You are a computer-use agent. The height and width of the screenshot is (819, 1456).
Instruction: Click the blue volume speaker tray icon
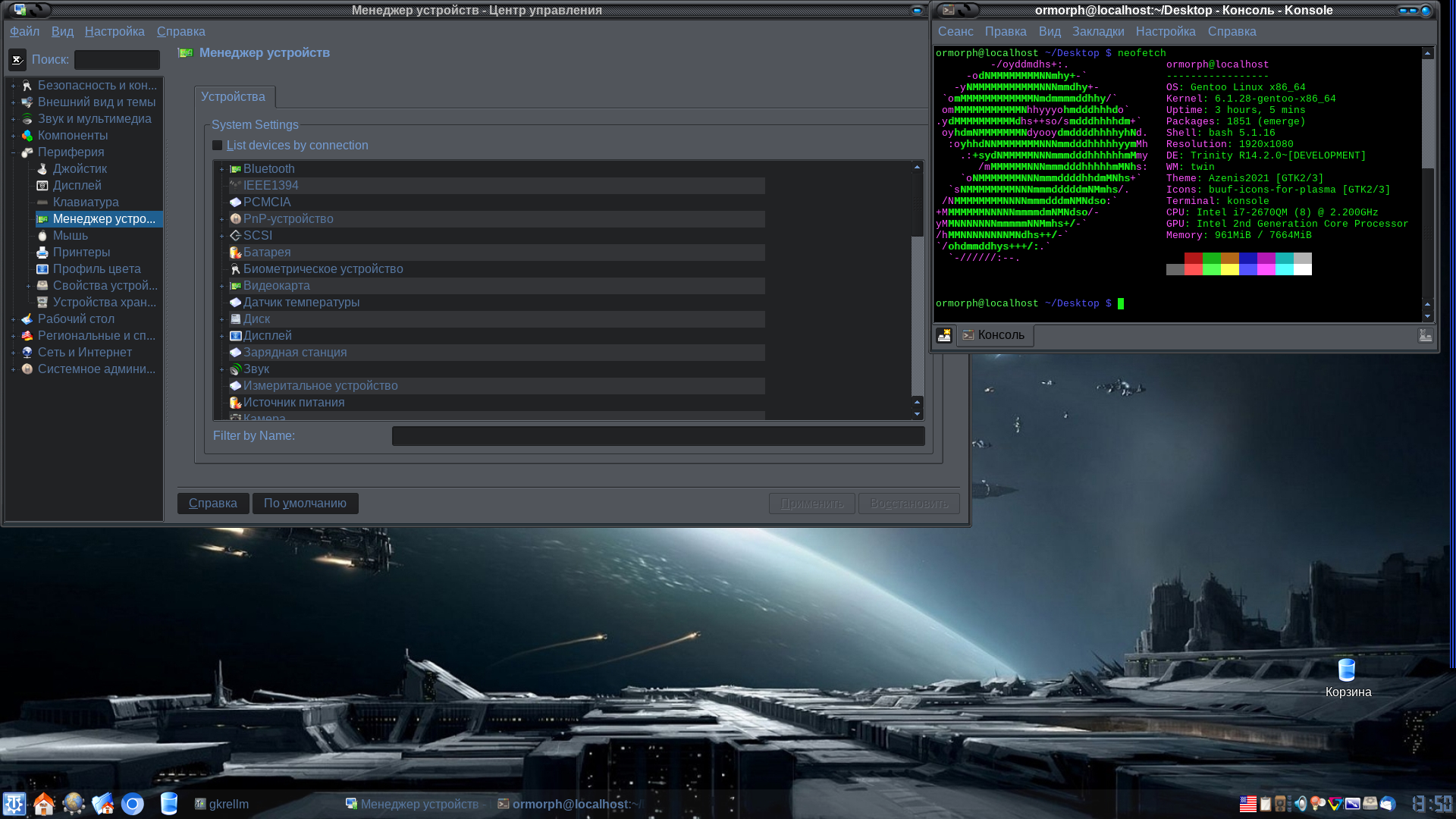click(1301, 804)
